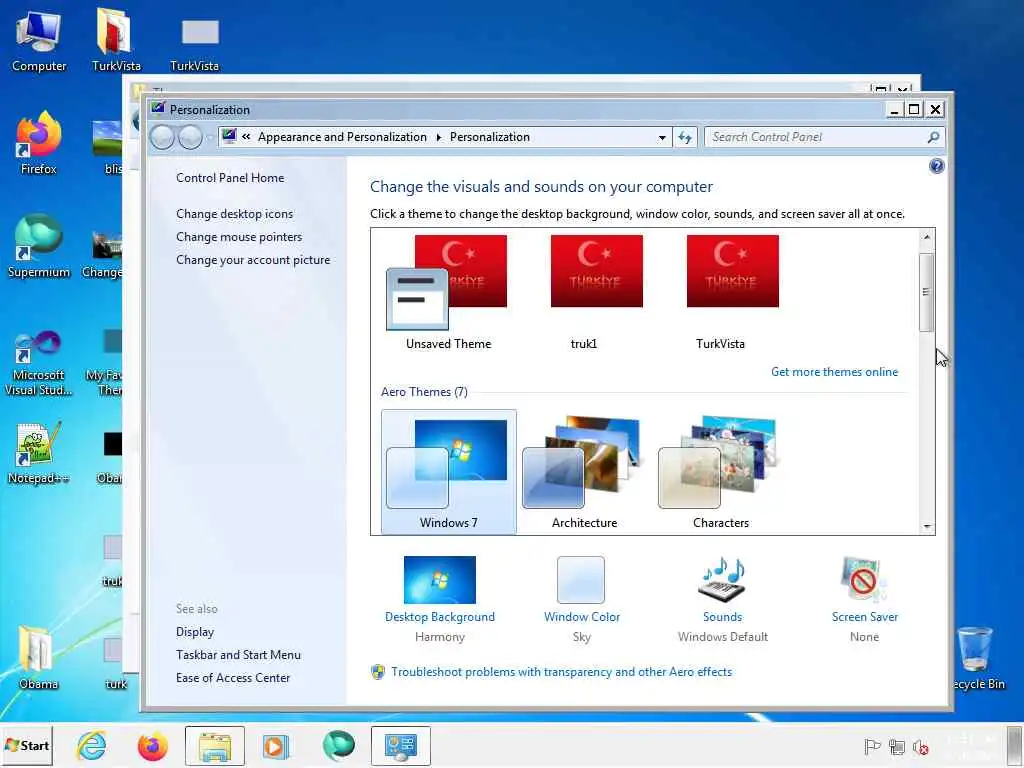The width and height of the screenshot is (1024, 768).
Task: Open the TurkVista theme file icon on the desktop
Action: 194,40
